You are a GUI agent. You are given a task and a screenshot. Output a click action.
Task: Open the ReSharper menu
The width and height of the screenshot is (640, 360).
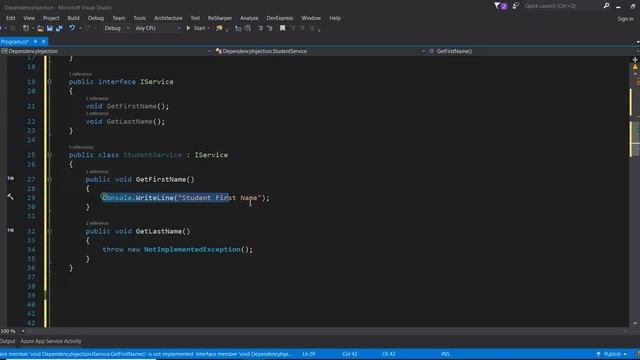tap(220, 18)
